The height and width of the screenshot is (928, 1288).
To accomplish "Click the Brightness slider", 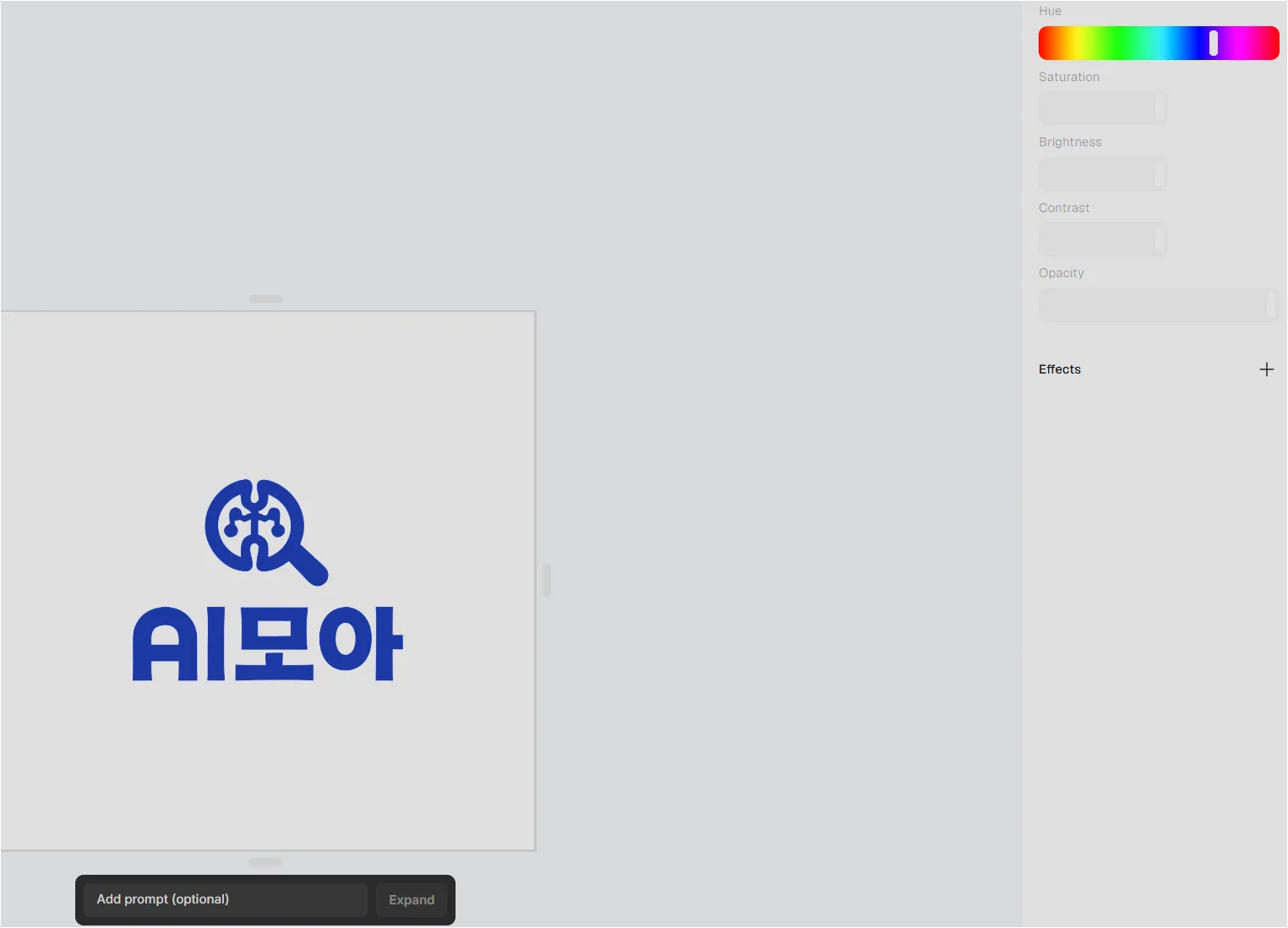I will point(1103,174).
